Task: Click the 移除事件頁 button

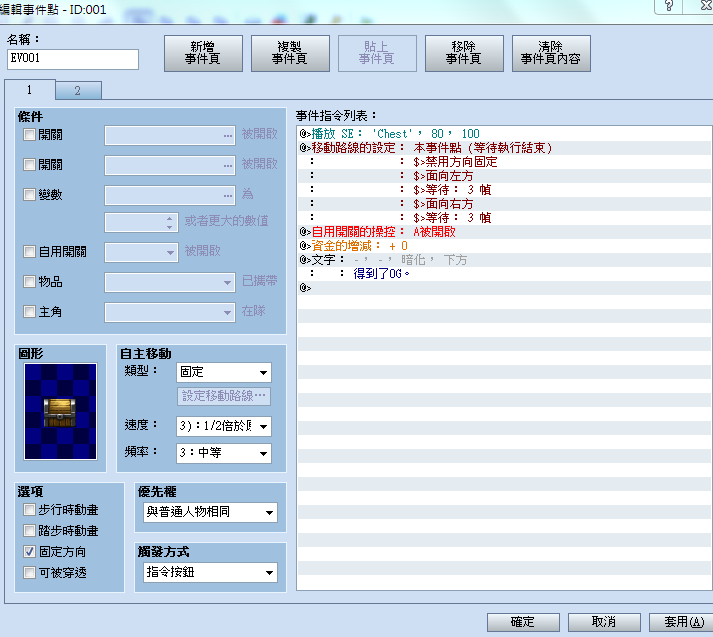Action: 464,53
